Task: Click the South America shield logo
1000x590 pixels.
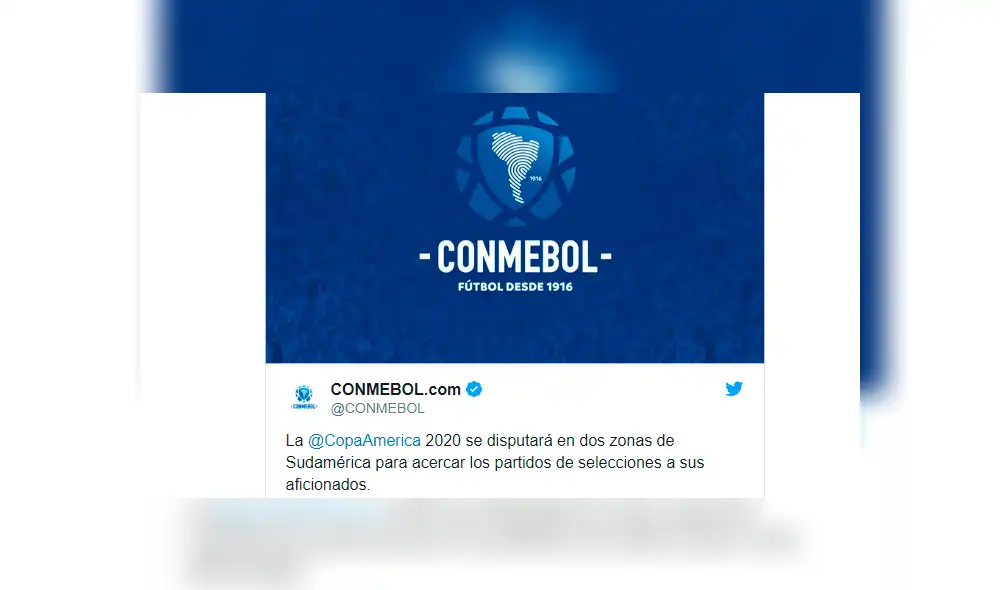Action: click(x=515, y=166)
